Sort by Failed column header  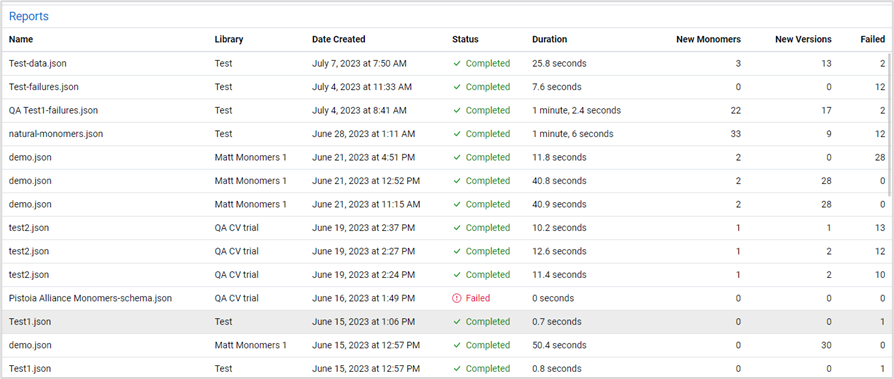tap(873, 39)
